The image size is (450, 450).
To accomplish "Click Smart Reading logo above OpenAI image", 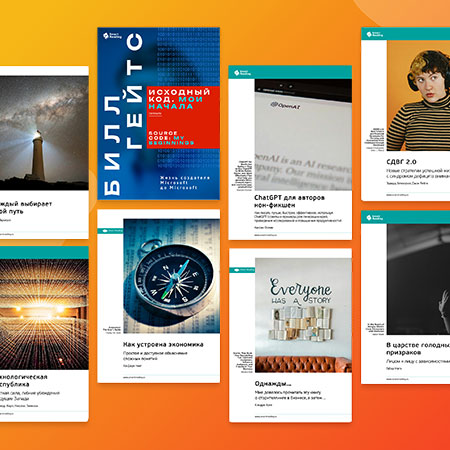I will coord(242,73).
